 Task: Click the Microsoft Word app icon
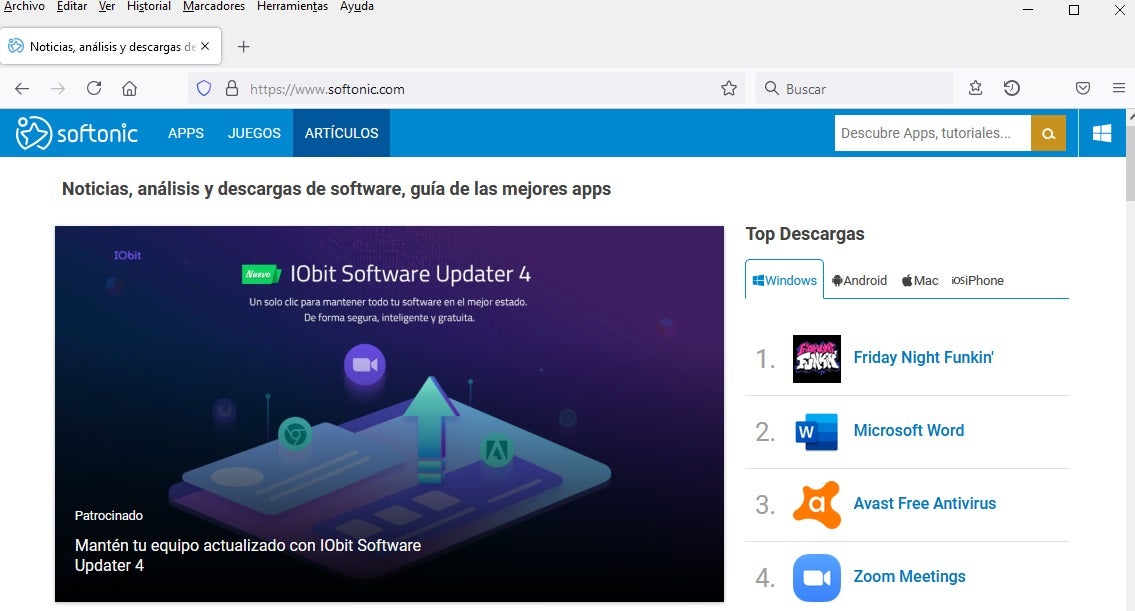click(x=817, y=432)
